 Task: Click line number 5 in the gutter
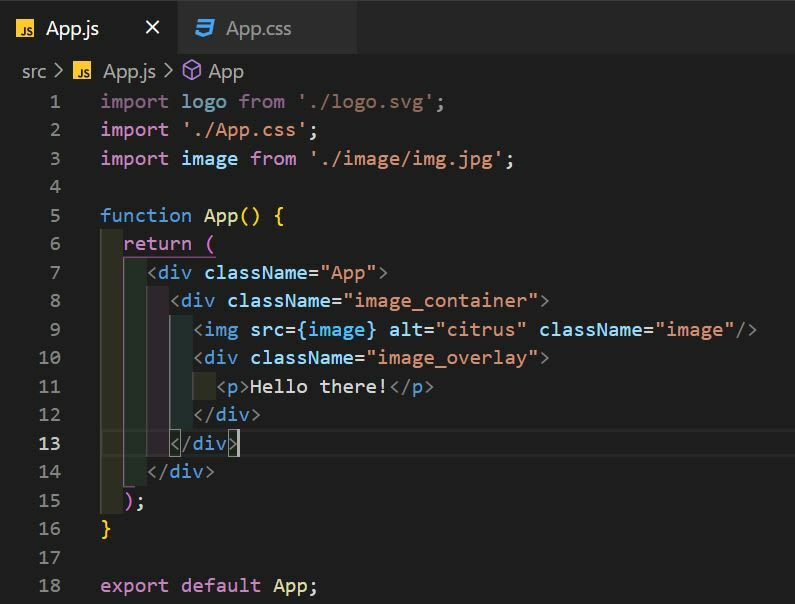pyautogui.click(x=55, y=216)
